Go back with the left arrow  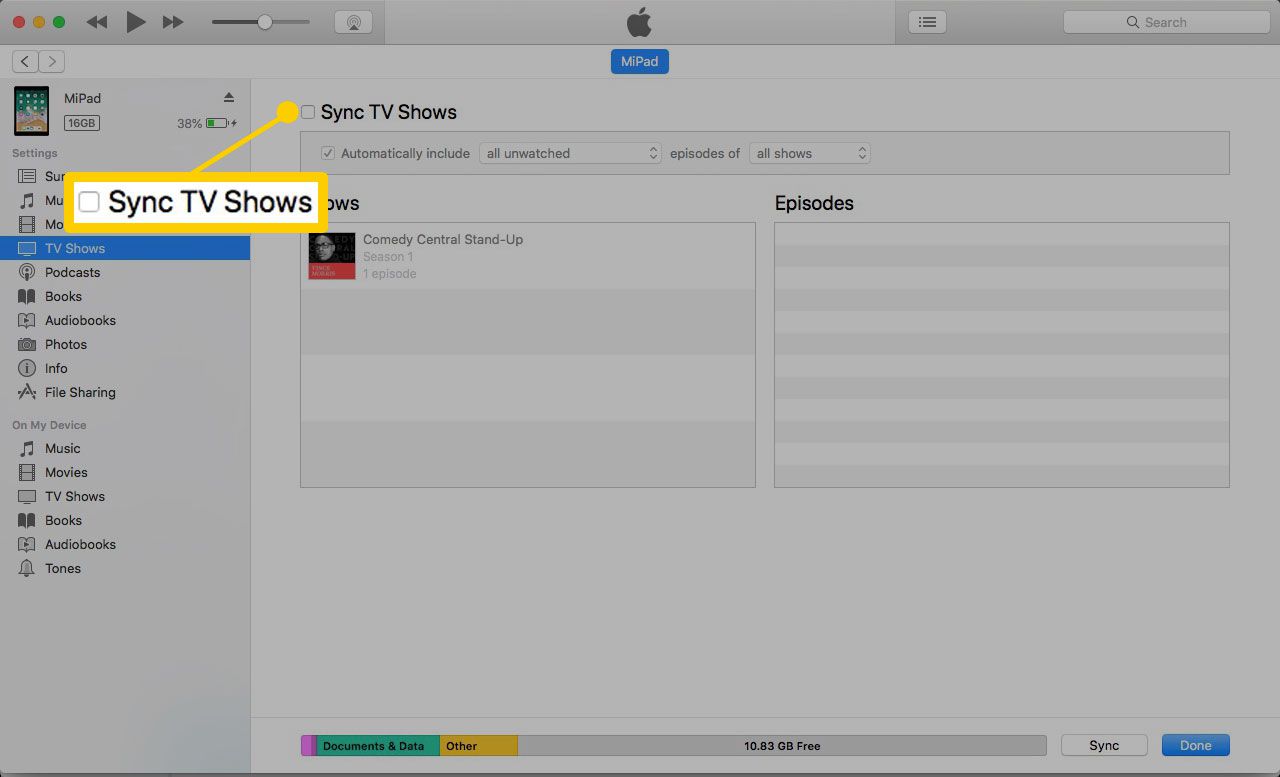[x=26, y=62]
